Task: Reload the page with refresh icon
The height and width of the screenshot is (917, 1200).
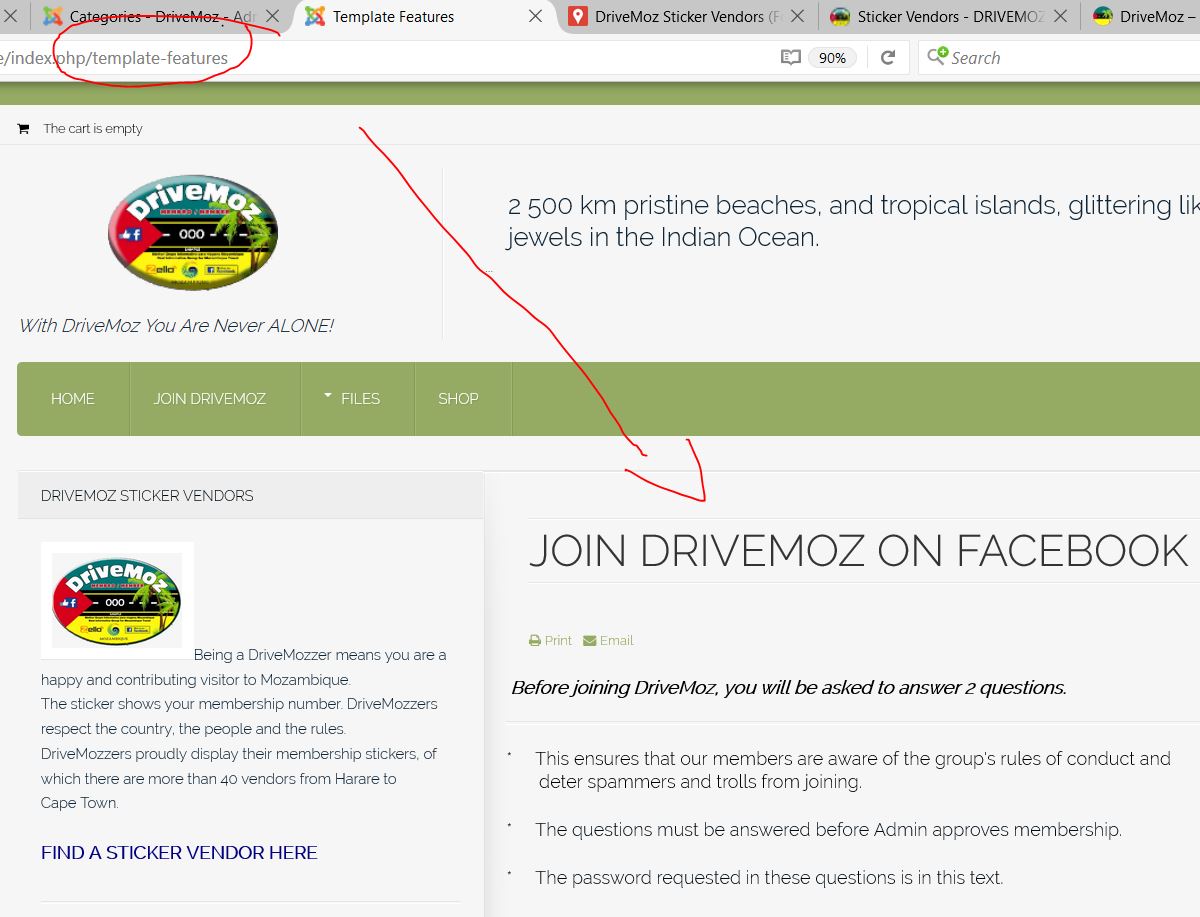Action: (x=887, y=58)
